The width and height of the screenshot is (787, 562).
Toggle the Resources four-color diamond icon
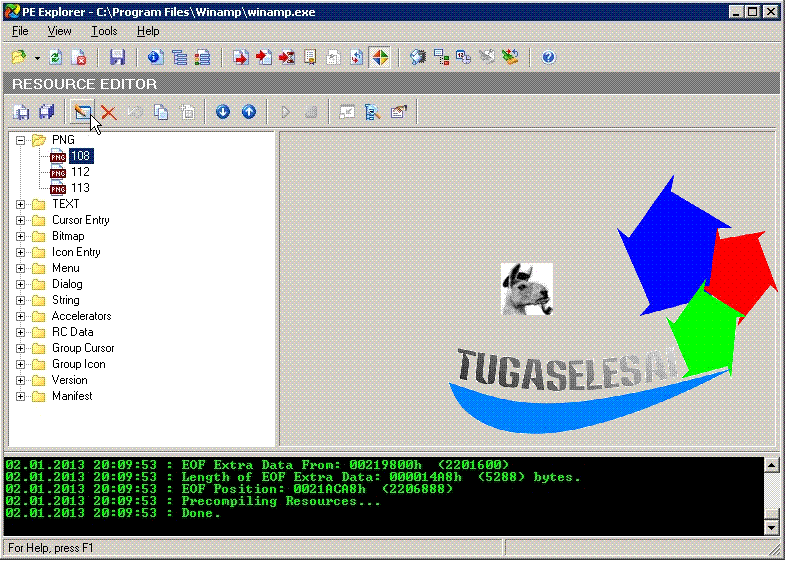point(380,57)
